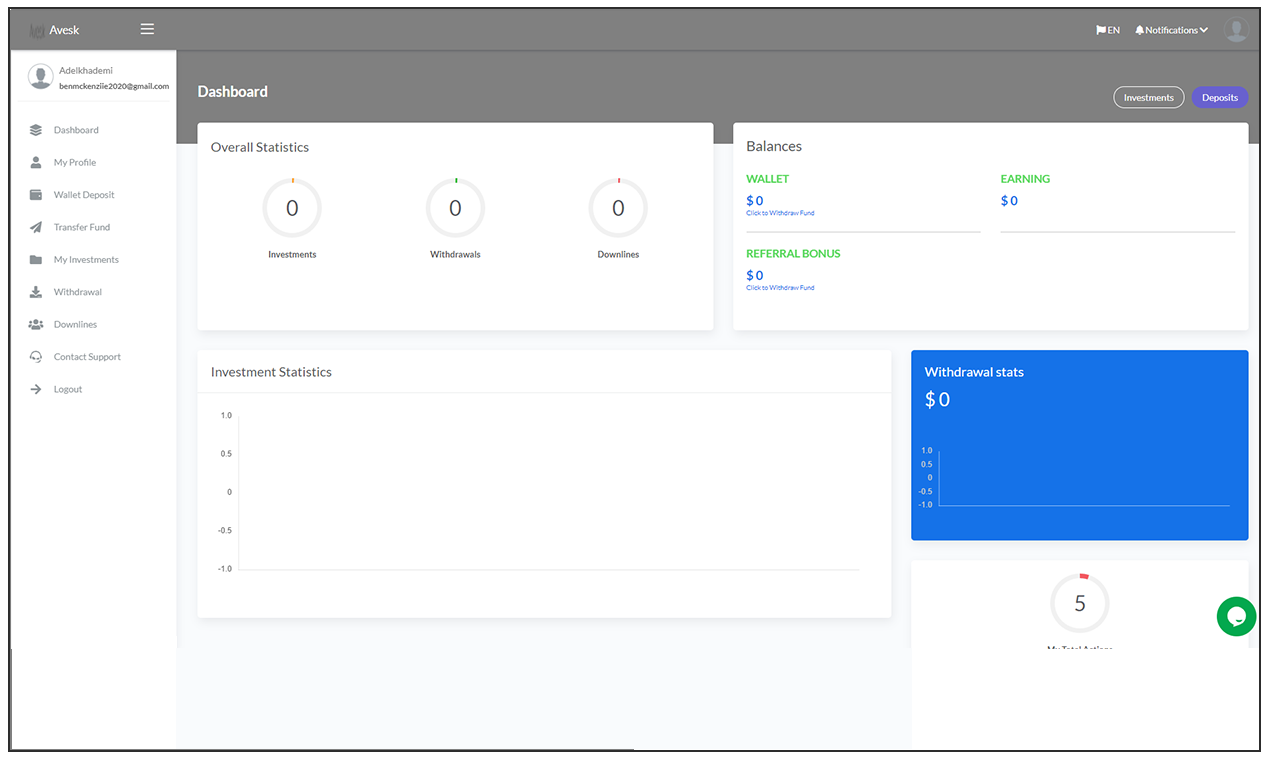Click the Wallet Deposit wallet icon

click(36, 195)
